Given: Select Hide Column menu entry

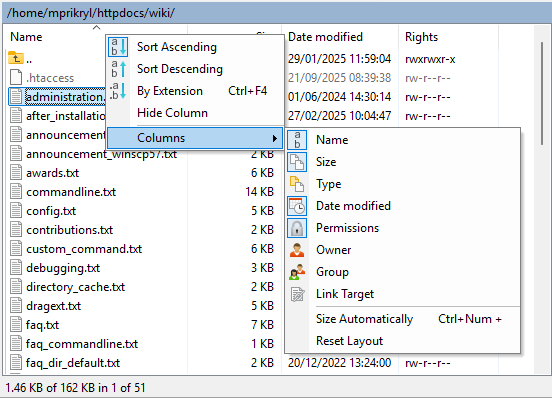Looking at the screenshot, I should [195, 113].
